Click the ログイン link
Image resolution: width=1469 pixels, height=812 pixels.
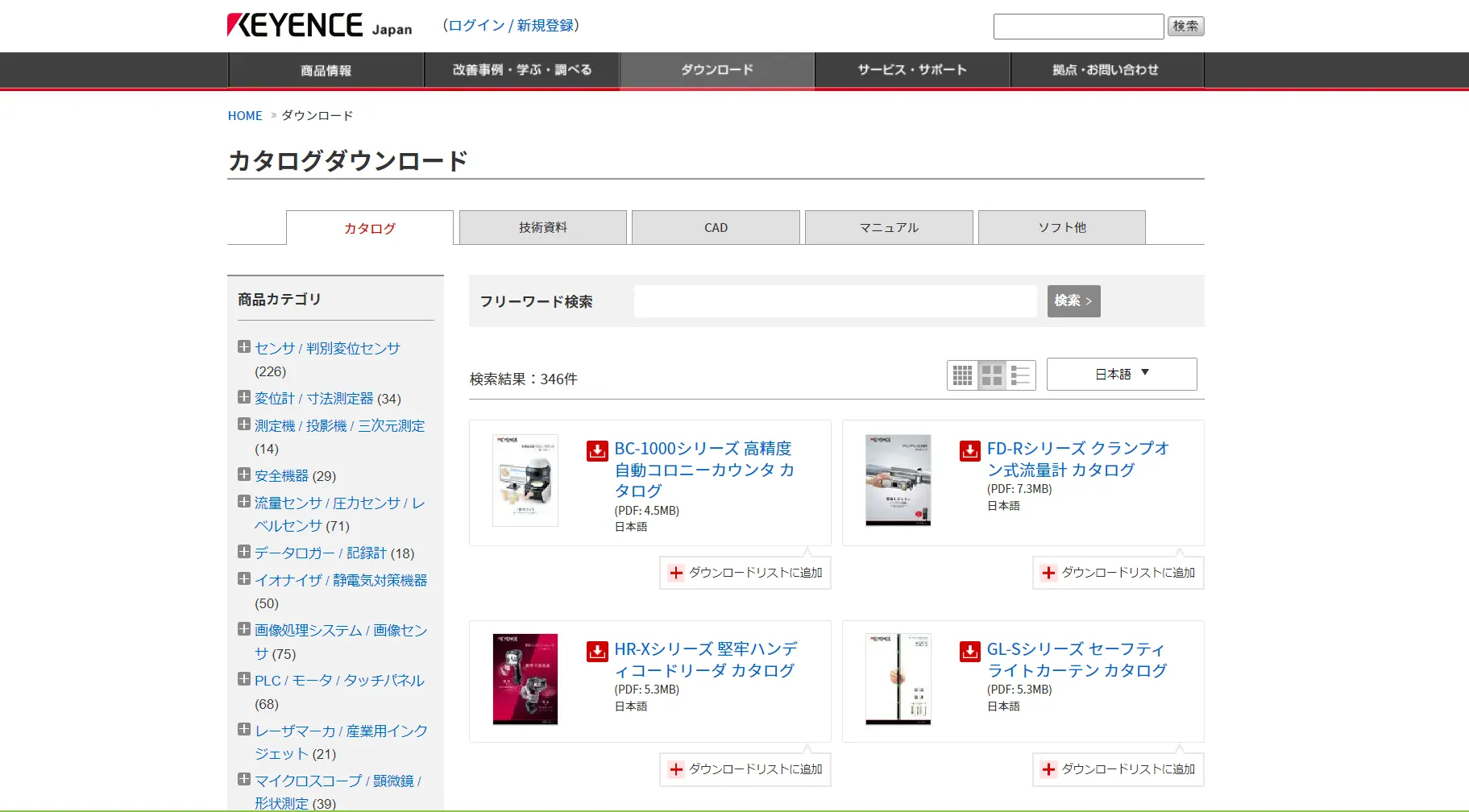point(476,26)
